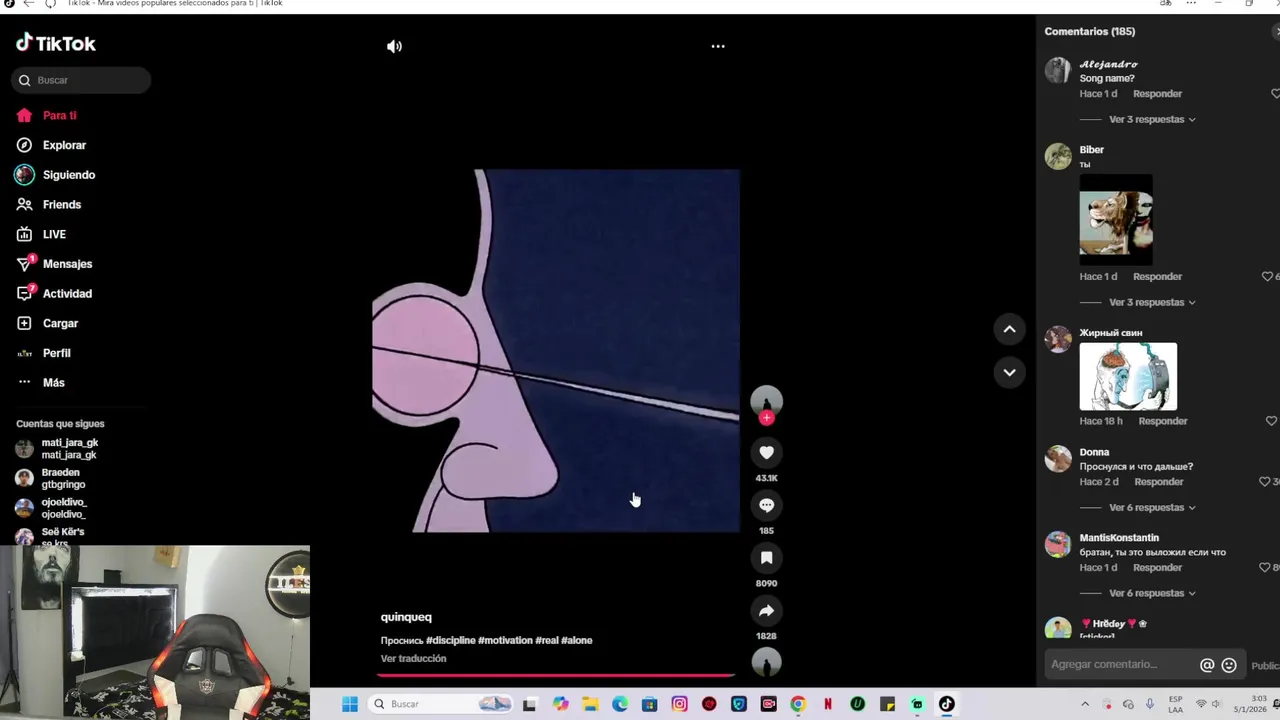Go to previous video with up arrow
Screen dimensions: 1280x720
pos(1009,329)
